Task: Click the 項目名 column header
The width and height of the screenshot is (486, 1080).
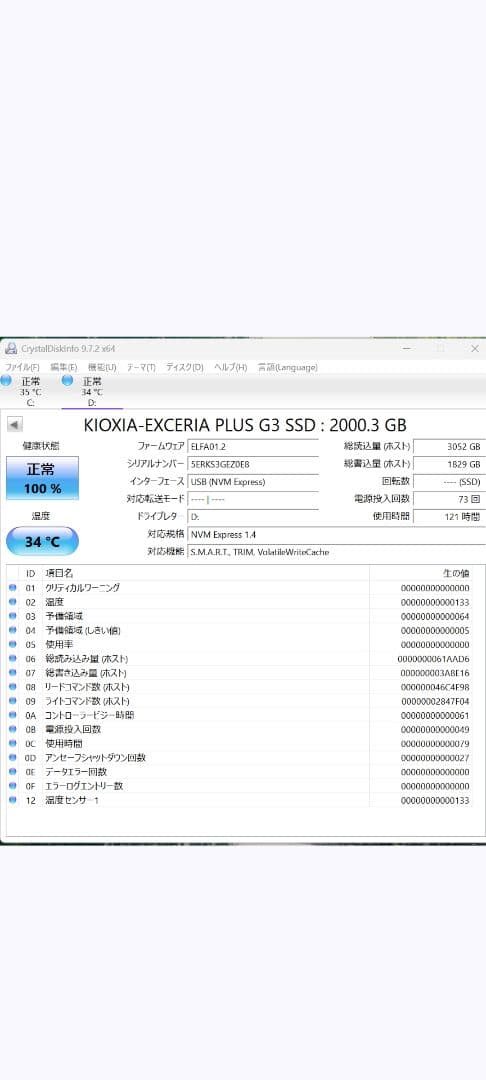Action: click(x=59, y=573)
